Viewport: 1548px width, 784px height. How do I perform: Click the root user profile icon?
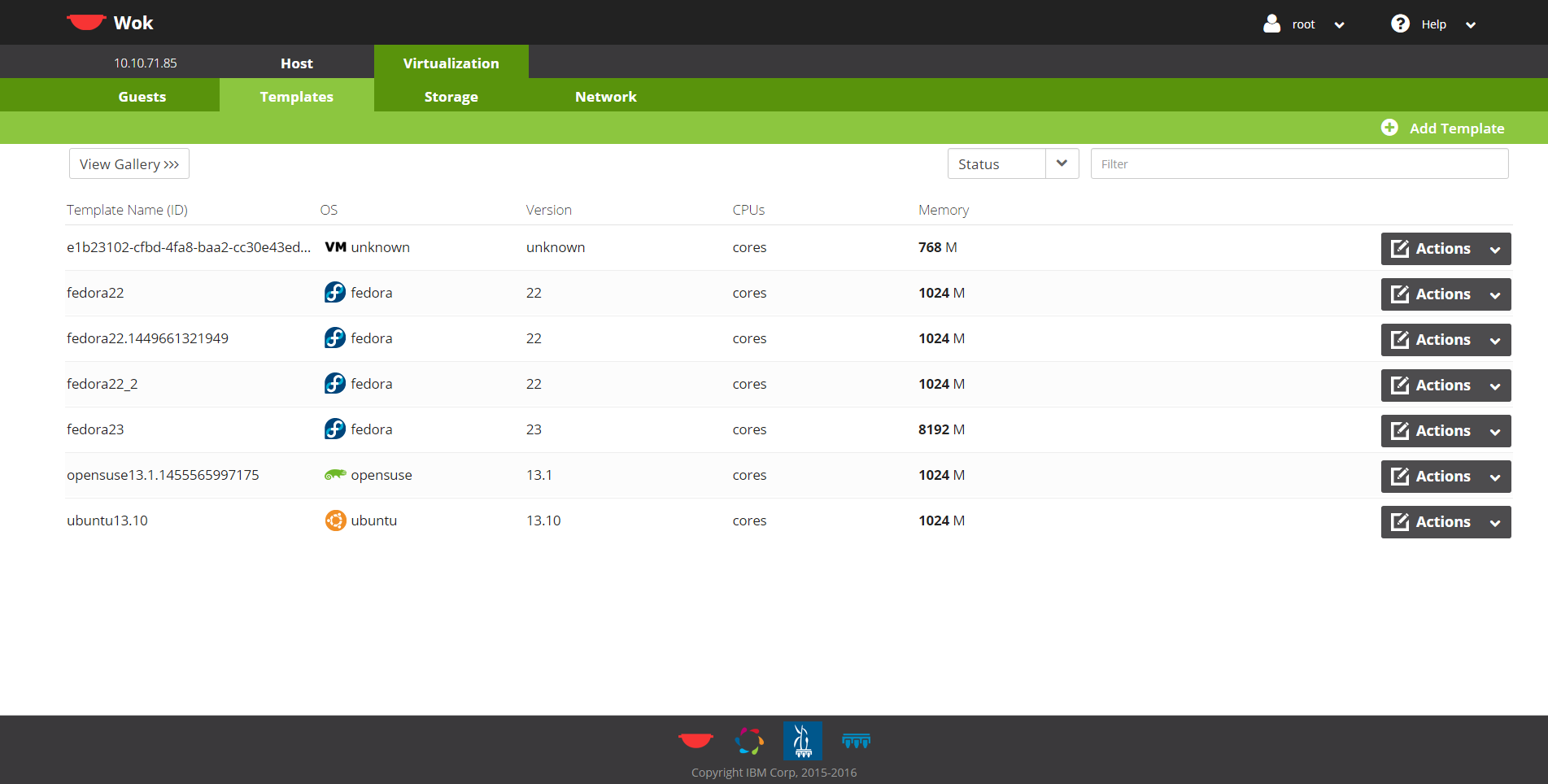coord(1271,24)
